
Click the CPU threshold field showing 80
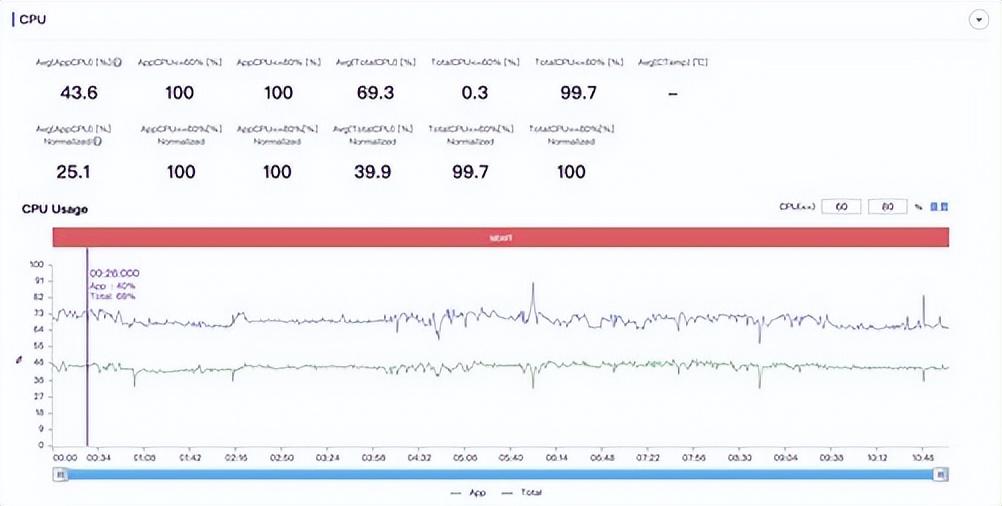point(887,207)
